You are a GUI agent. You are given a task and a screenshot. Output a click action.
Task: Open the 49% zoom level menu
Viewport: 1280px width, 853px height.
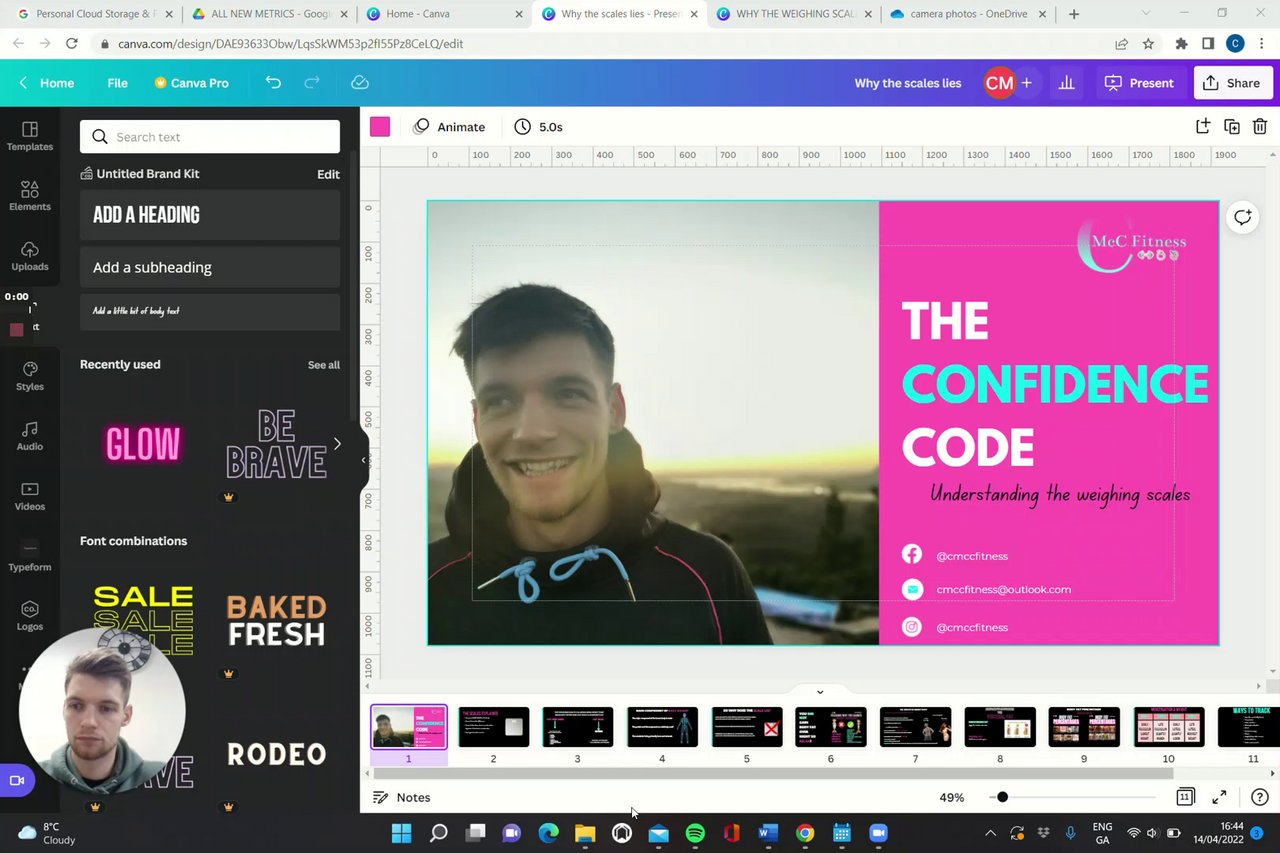point(952,797)
